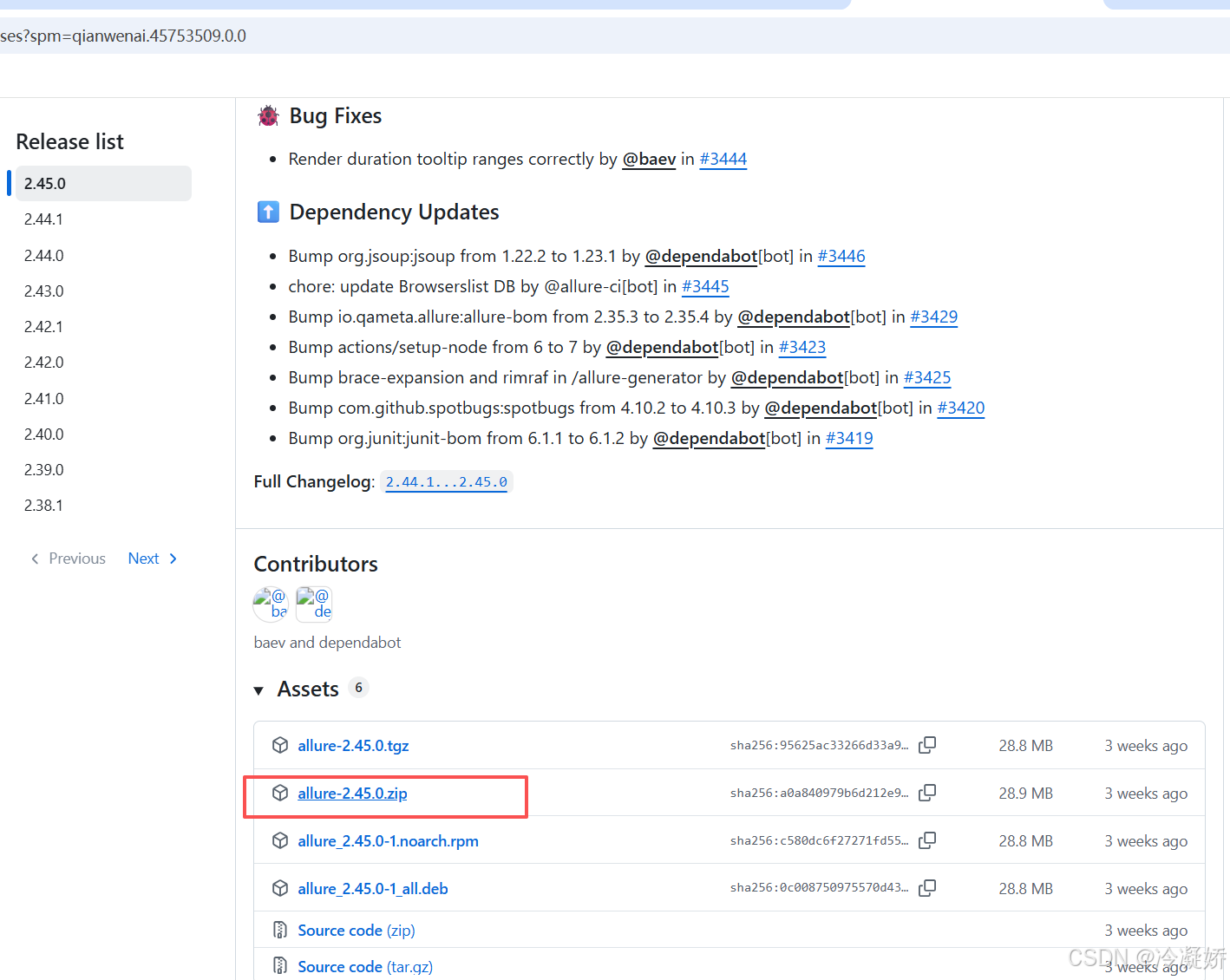This screenshot has height=980, width=1230.
Task: Click file icon beside Source code (tar.gz)
Action: 280,966
